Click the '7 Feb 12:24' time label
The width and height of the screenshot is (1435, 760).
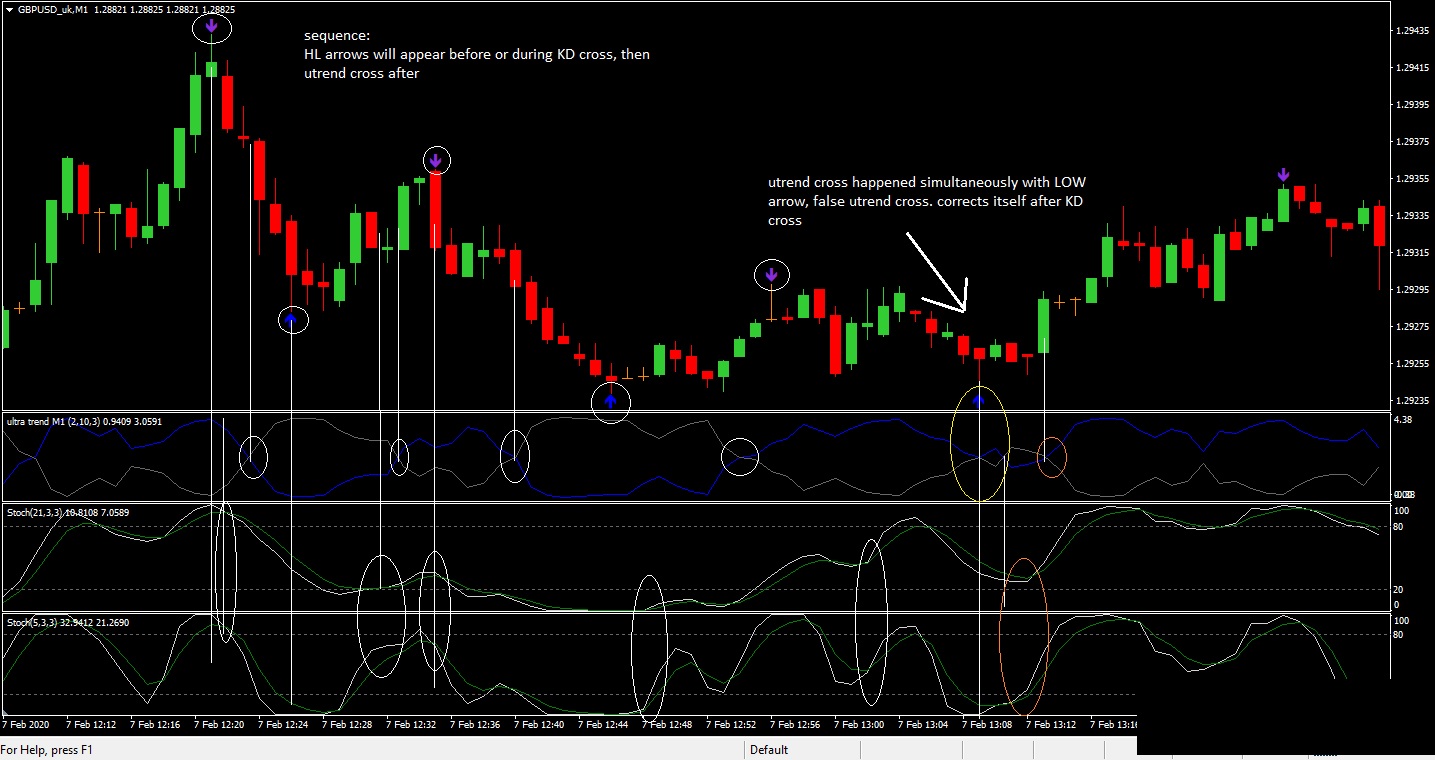pos(283,724)
